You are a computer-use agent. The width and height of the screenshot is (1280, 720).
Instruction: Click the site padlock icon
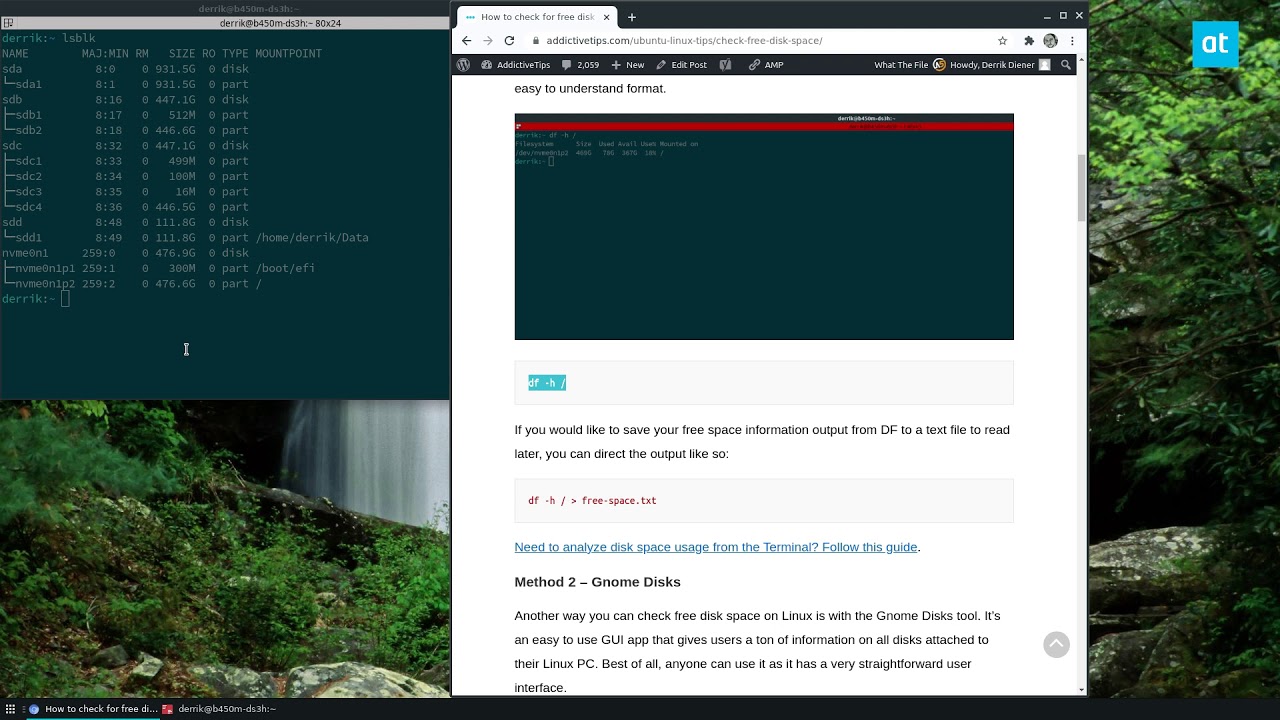pos(536,41)
